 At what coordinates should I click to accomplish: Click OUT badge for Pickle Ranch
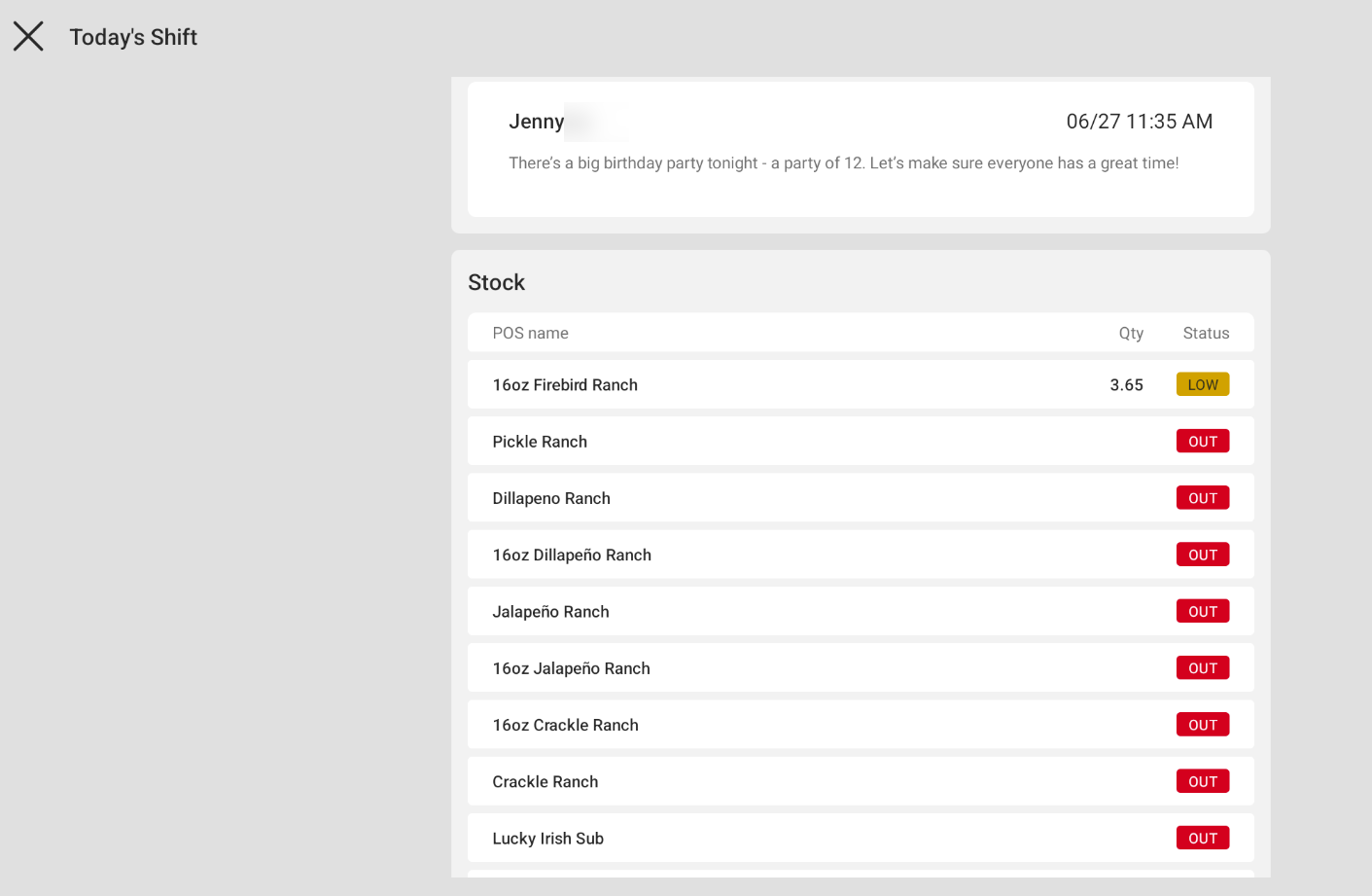[1203, 441]
